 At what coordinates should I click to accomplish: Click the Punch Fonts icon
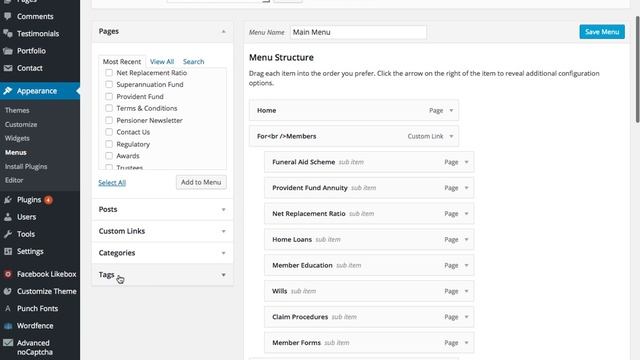click(x=8, y=308)
